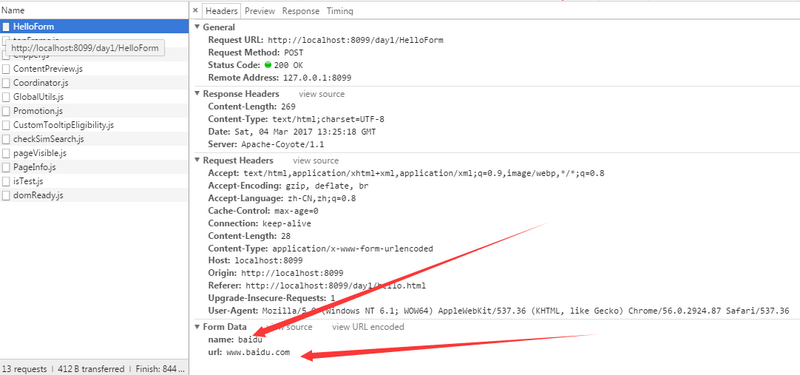Click the form data url www.baidu.com value
The height and width of the screenshot is (375, 800).
pyautogui.click(x=258, y=353)
